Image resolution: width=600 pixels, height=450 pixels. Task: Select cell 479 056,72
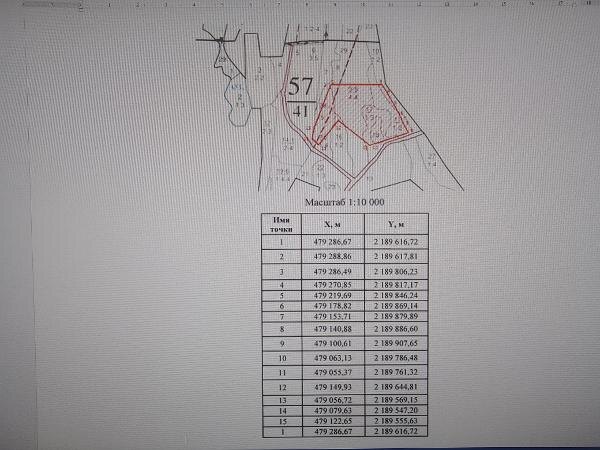pyautogui.click(x=333, y=400)
